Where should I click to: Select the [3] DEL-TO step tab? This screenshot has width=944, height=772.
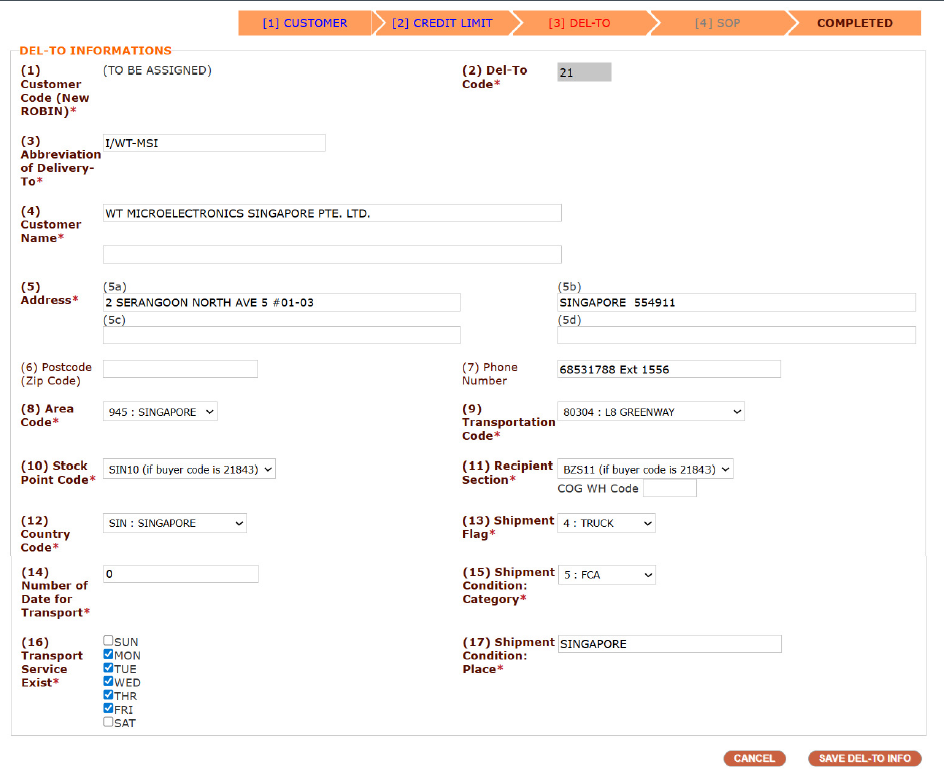point(579,23)
